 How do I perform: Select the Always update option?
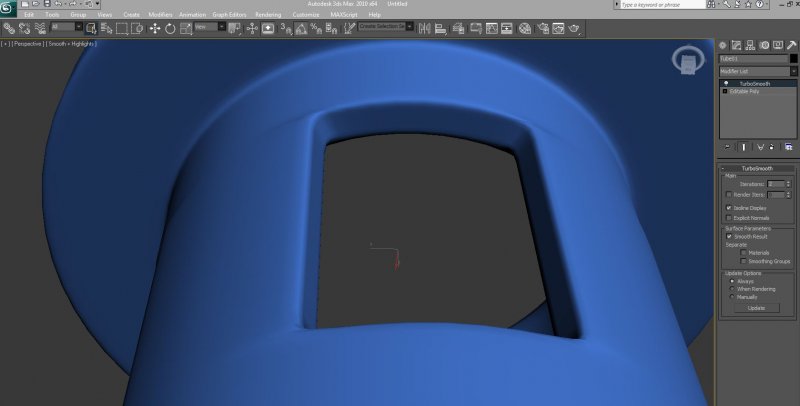[x=732, y=281]
